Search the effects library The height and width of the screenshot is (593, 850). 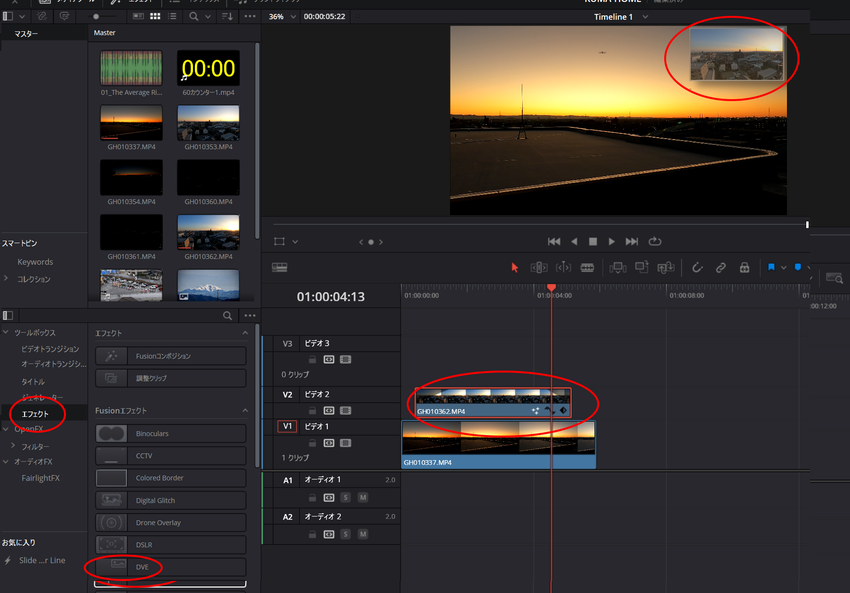tap(228, 315)
